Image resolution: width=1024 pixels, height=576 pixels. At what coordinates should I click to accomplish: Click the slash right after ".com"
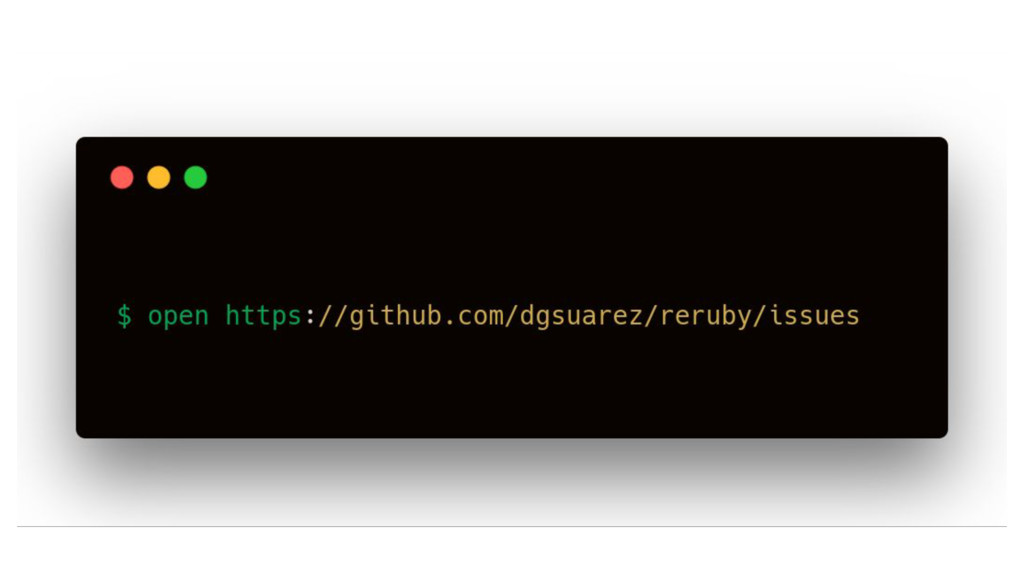click(511, 316)
